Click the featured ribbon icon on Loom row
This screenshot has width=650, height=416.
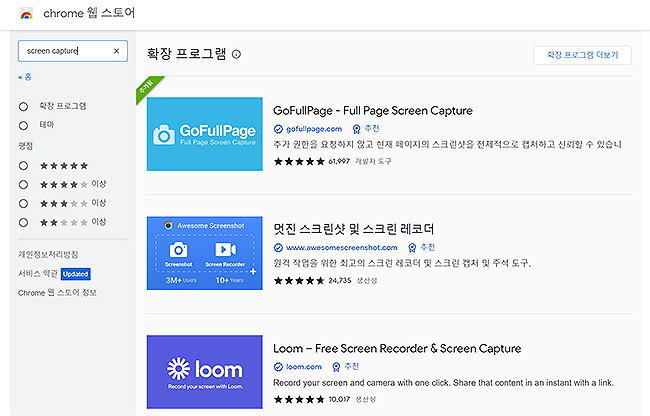(336, 367)
